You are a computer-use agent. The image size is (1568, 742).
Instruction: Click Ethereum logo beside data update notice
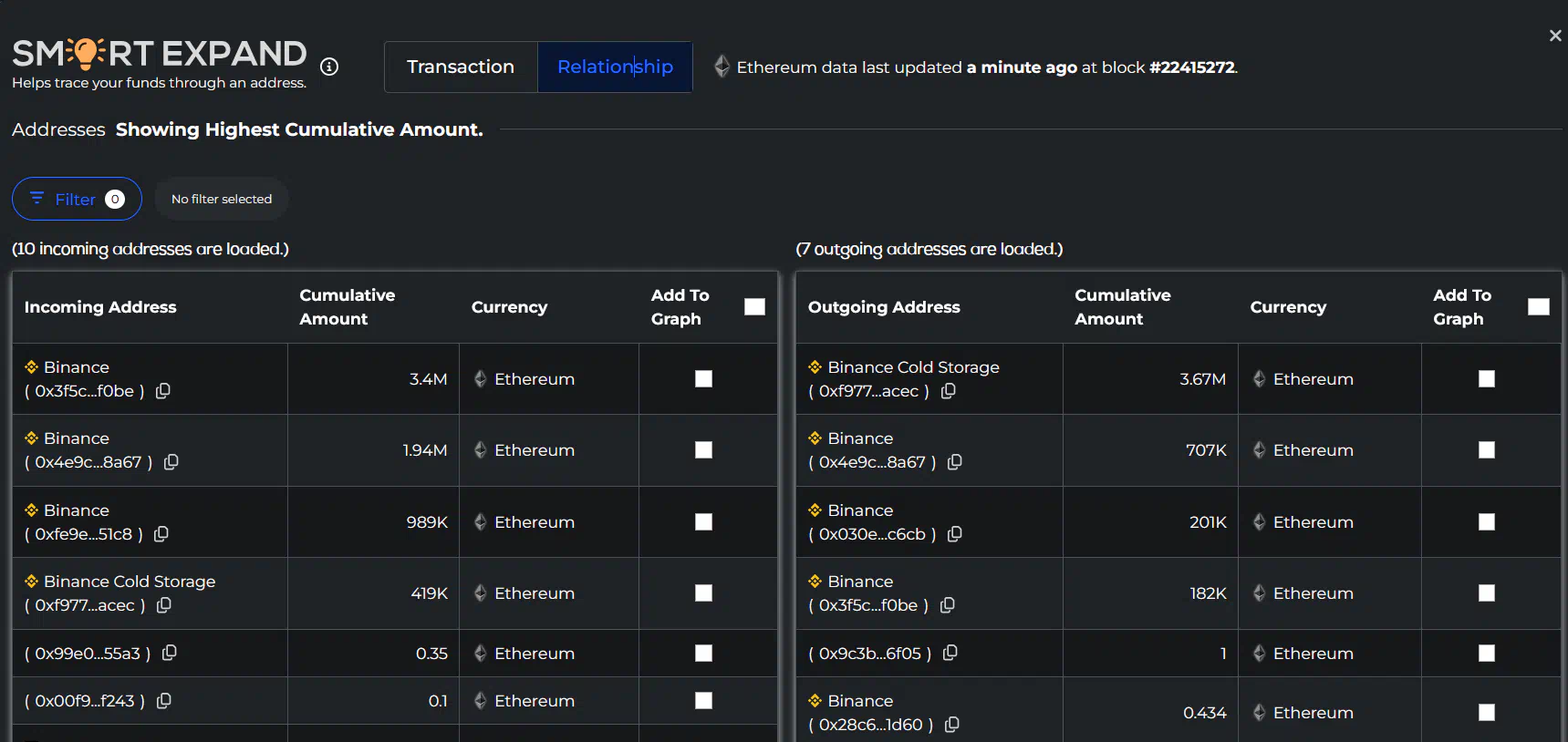(722, 67)
